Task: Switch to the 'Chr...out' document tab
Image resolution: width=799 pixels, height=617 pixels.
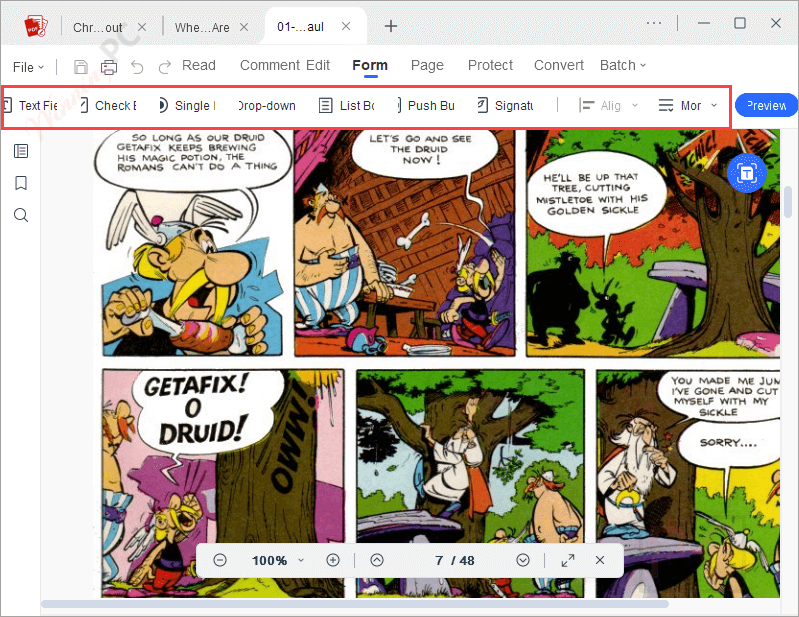Action: (97, 28)
